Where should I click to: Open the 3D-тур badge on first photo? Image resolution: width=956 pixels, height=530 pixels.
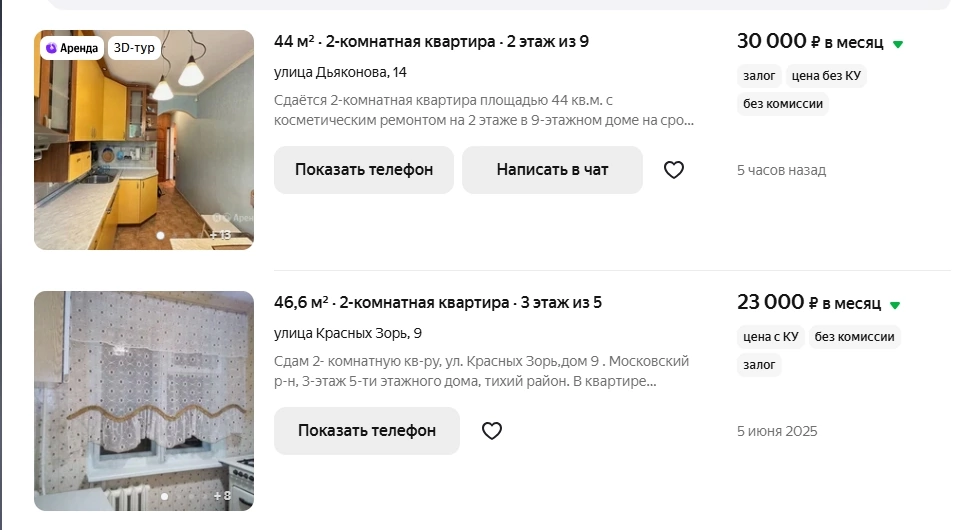click(x=134, y=48)
